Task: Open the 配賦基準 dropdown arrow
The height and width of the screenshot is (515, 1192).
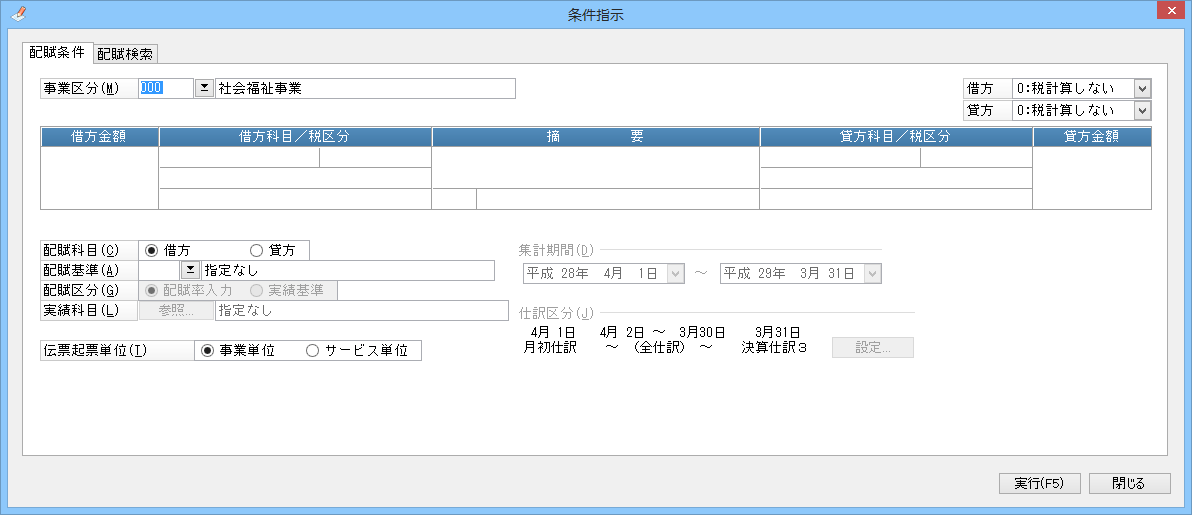Action: (189, 270)
